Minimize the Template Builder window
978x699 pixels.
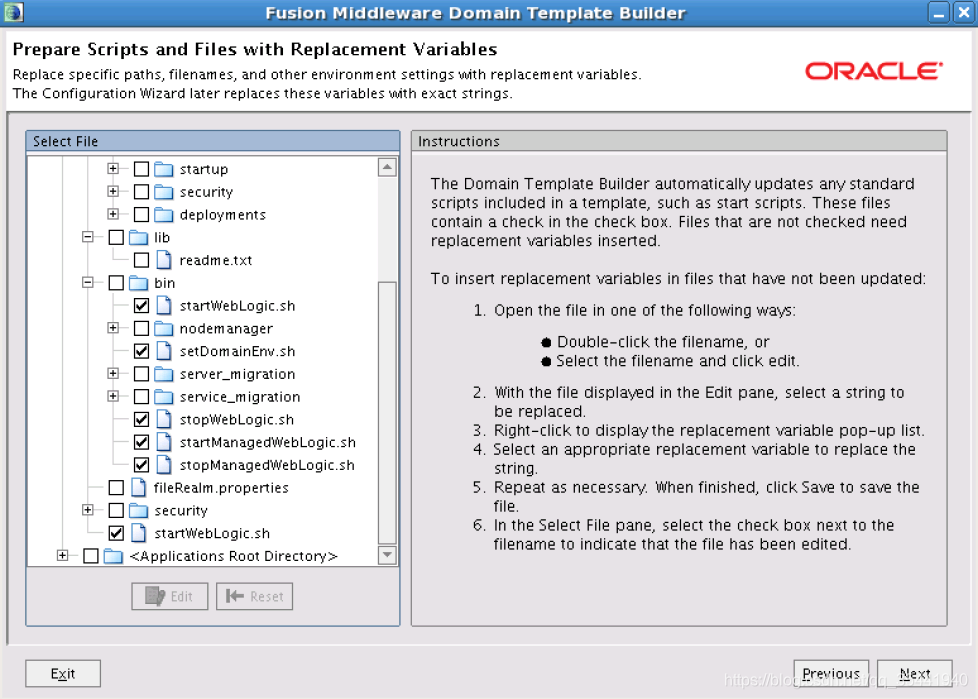tap(939, 12)
